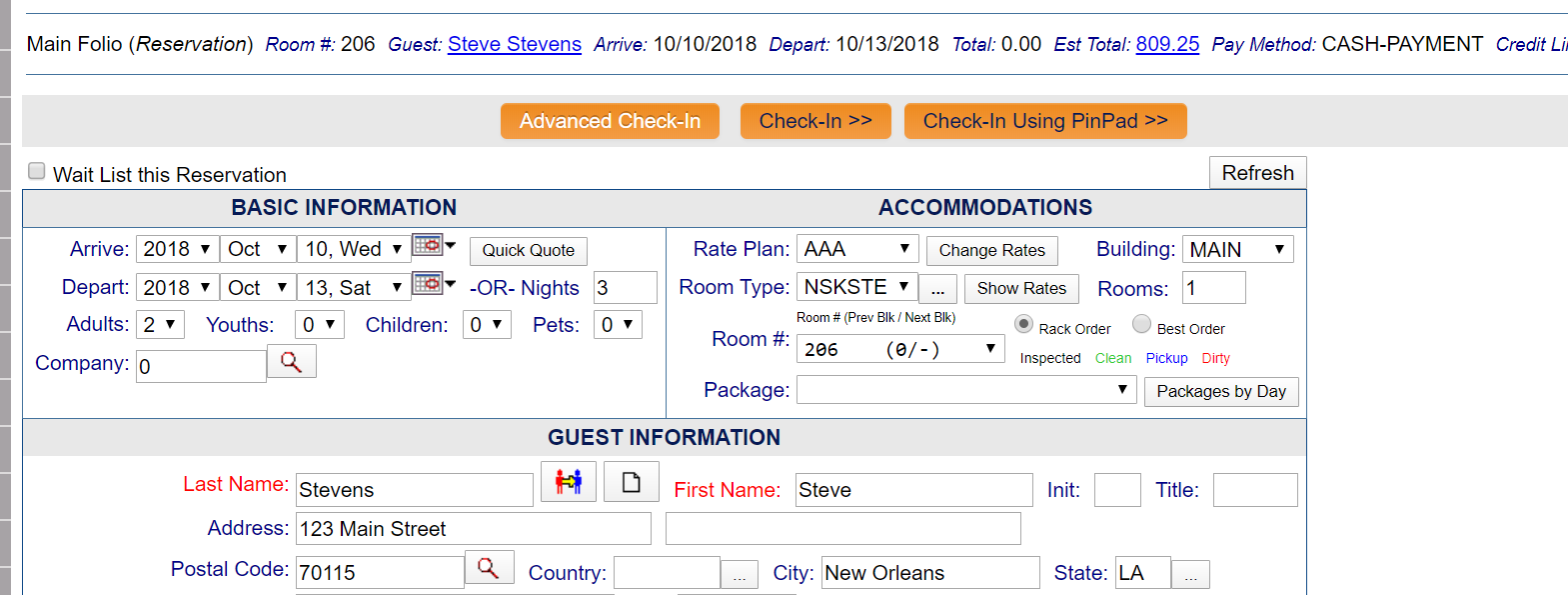Select the Rack Order radio button
Viewport: 1568px width, 595px height.
click(1023, 324)
